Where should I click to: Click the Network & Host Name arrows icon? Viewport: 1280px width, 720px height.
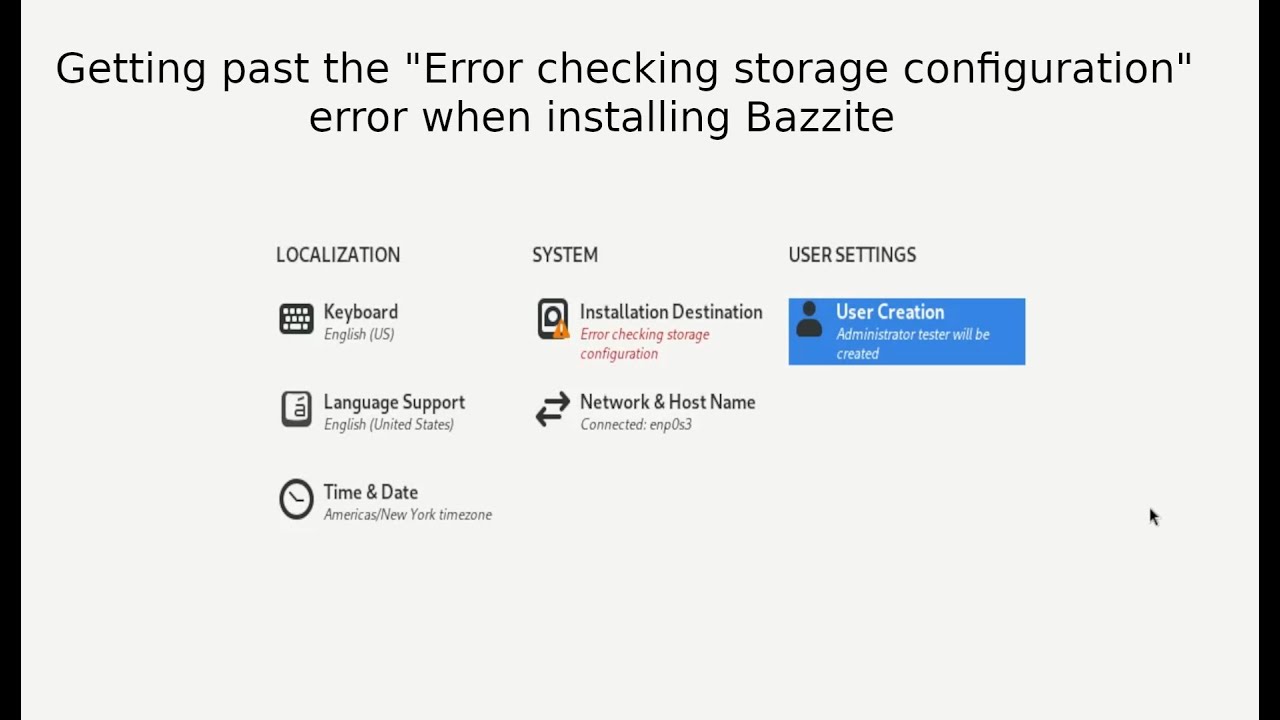(x=552, y=409)
